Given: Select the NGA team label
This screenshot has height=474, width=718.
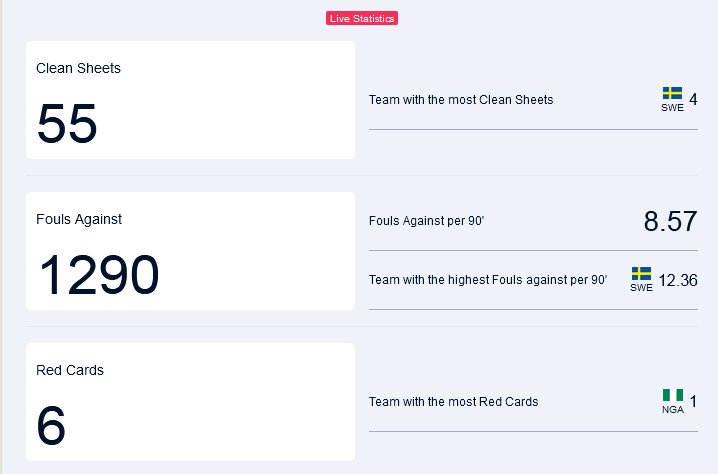Looking at the screenshot, I should click(x=673, y=409).
